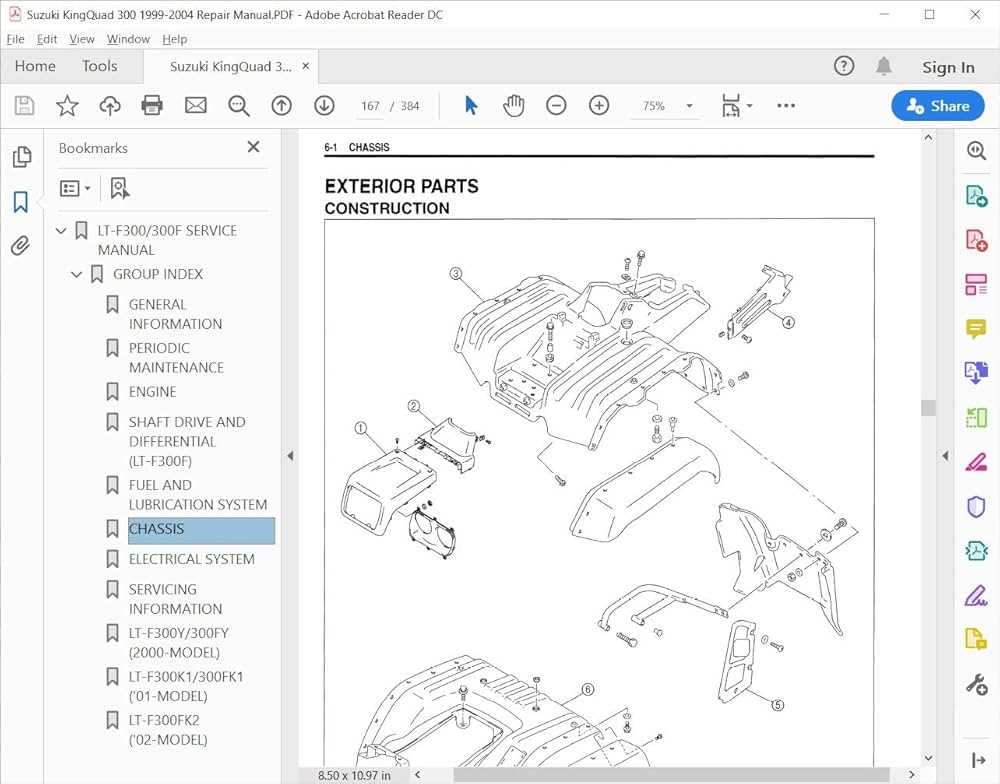
Task: Open Fill & Sign pen tool
Action: (x=976, y=596)
